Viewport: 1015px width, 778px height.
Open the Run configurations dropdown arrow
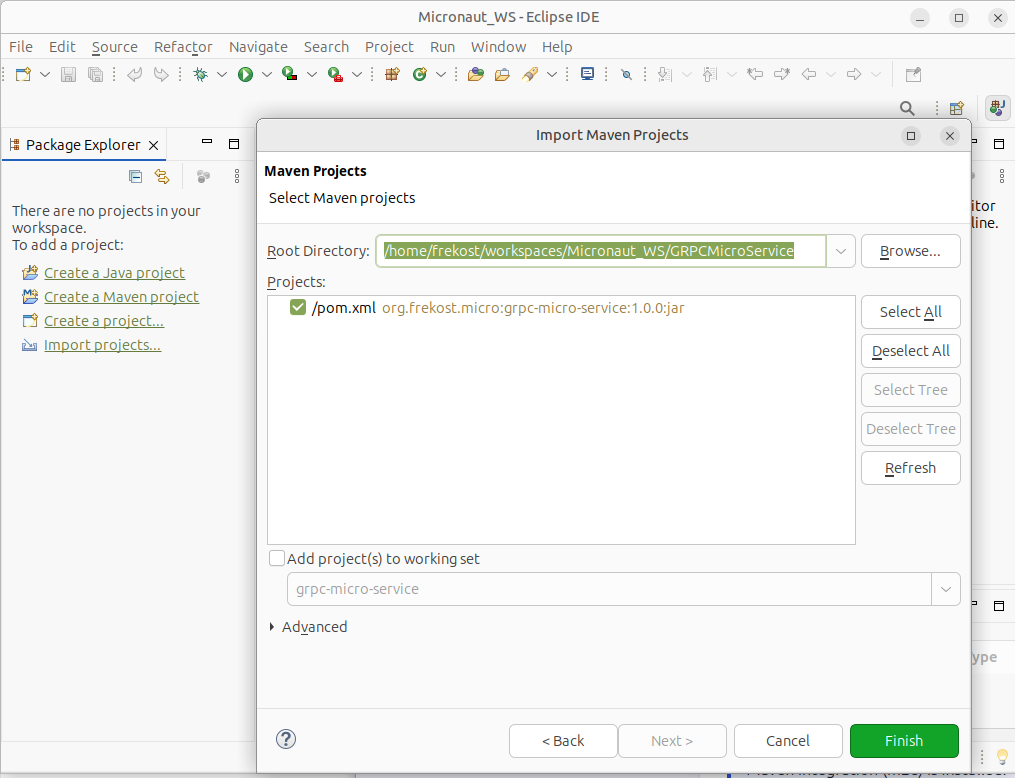(267, 74)
